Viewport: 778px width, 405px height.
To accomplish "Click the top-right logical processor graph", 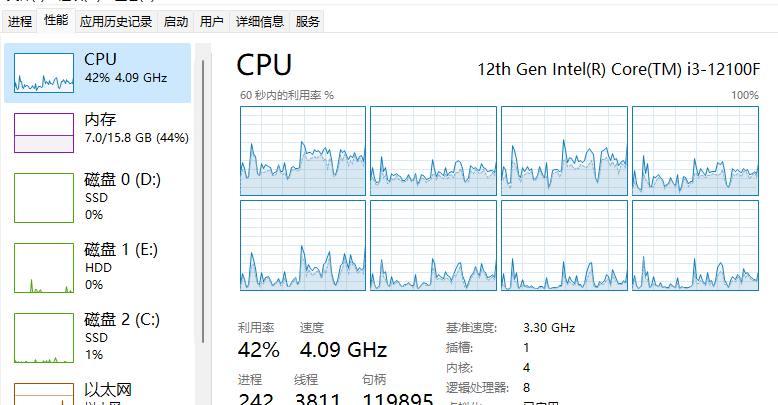I will pyautogui.click(x=695, y=151).
